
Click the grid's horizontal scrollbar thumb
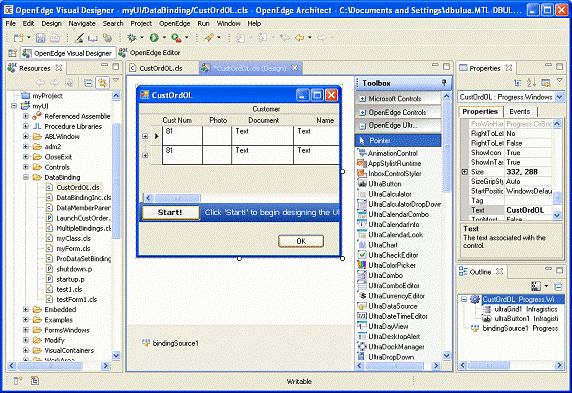tap(177, 198)
